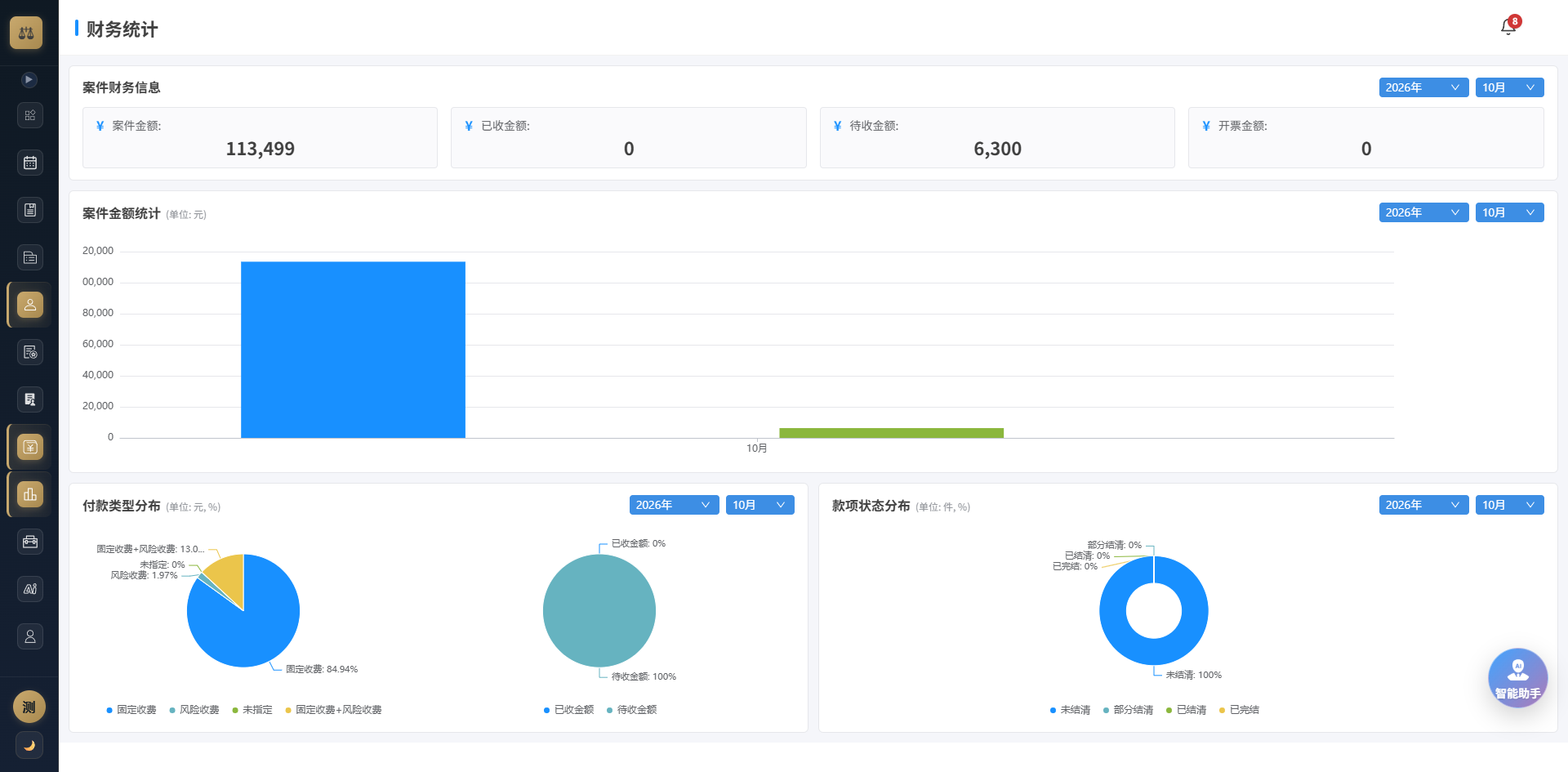Click the calendar icon in the sidebar
The width and height of the screenshot is (1568, 772).
coord(30,163)
